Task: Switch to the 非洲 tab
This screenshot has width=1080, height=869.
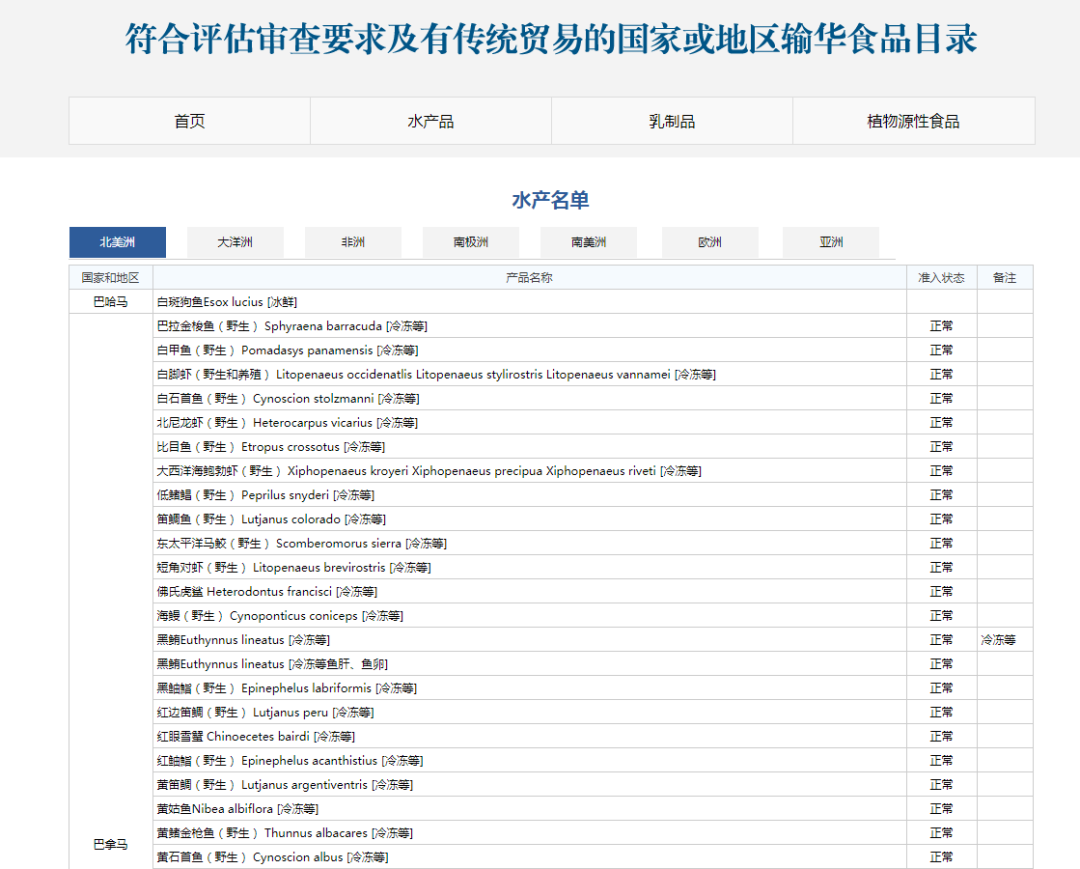Action: coord(353,242)
